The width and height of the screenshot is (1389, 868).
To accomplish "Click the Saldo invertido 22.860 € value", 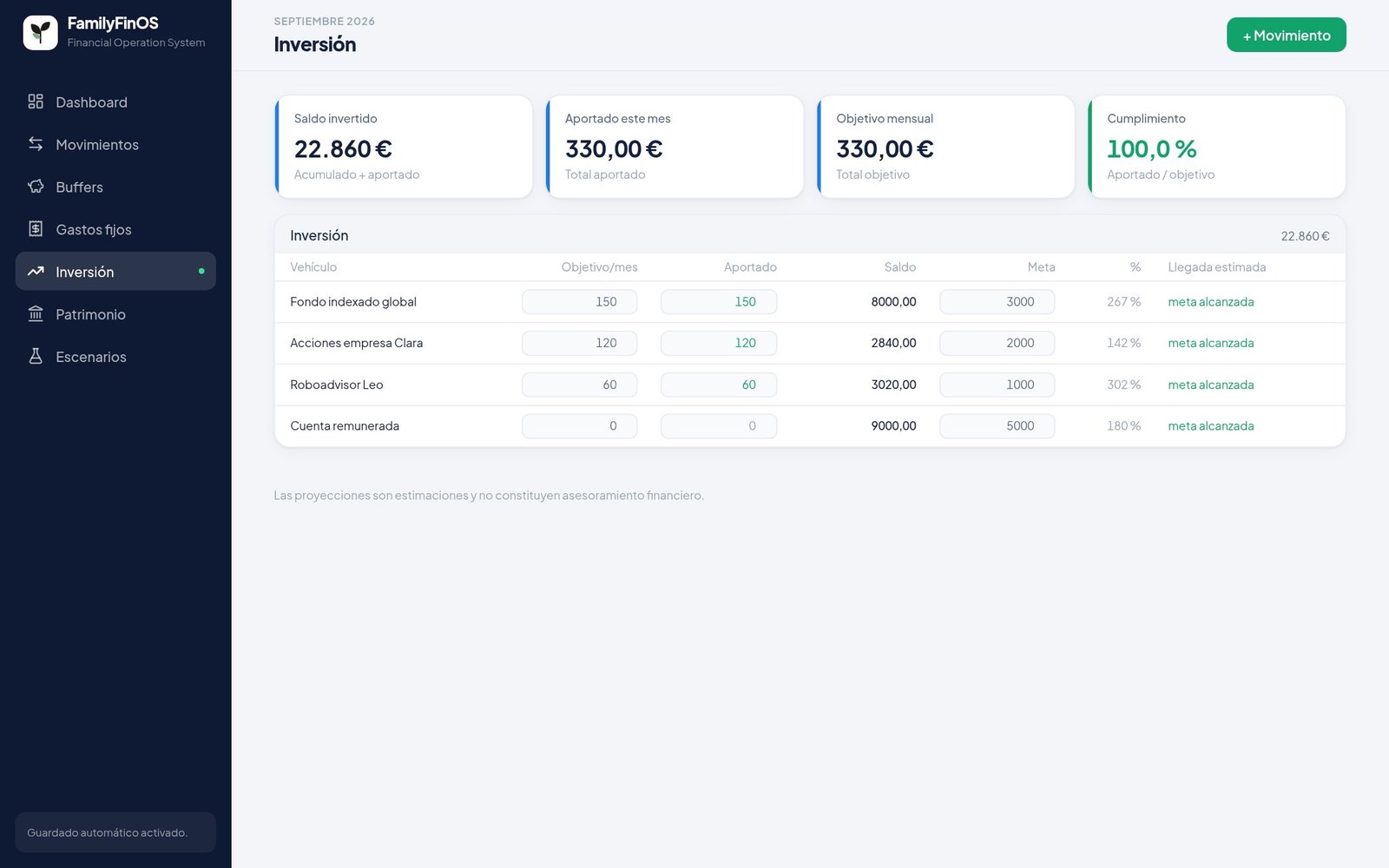I will pos(343,149).
